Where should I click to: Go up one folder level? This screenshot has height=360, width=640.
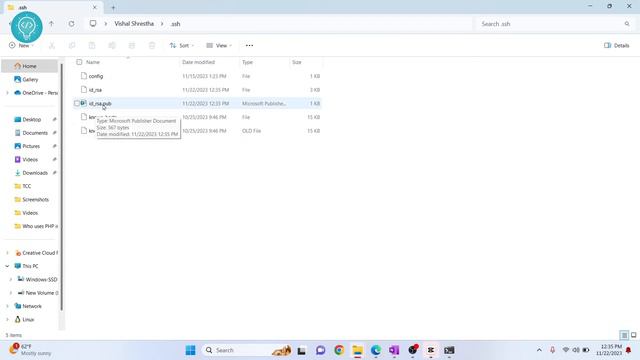pyautogui.click(x=51, y=24)
